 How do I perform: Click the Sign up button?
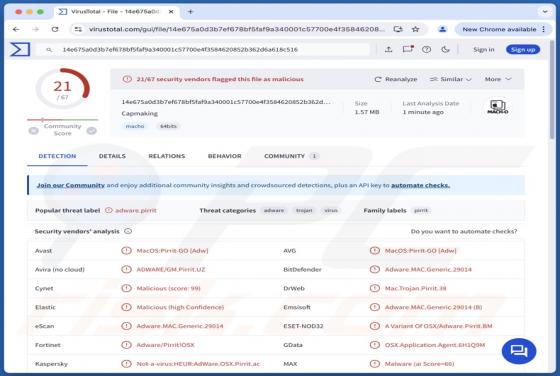(523, 50)
